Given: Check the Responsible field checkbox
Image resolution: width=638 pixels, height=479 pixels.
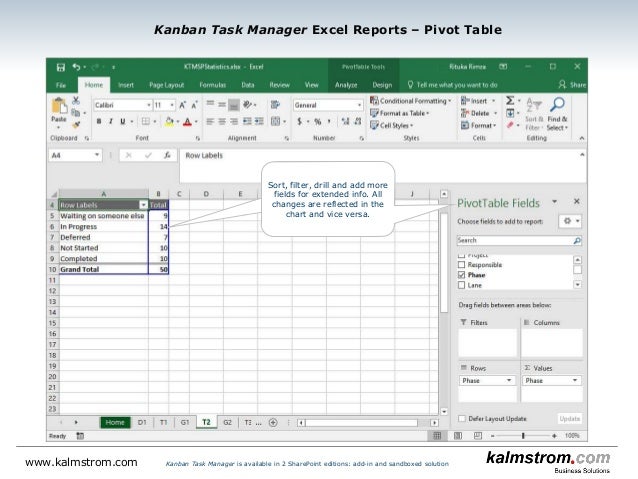Looking at the screenshot, I should point(461,265).
